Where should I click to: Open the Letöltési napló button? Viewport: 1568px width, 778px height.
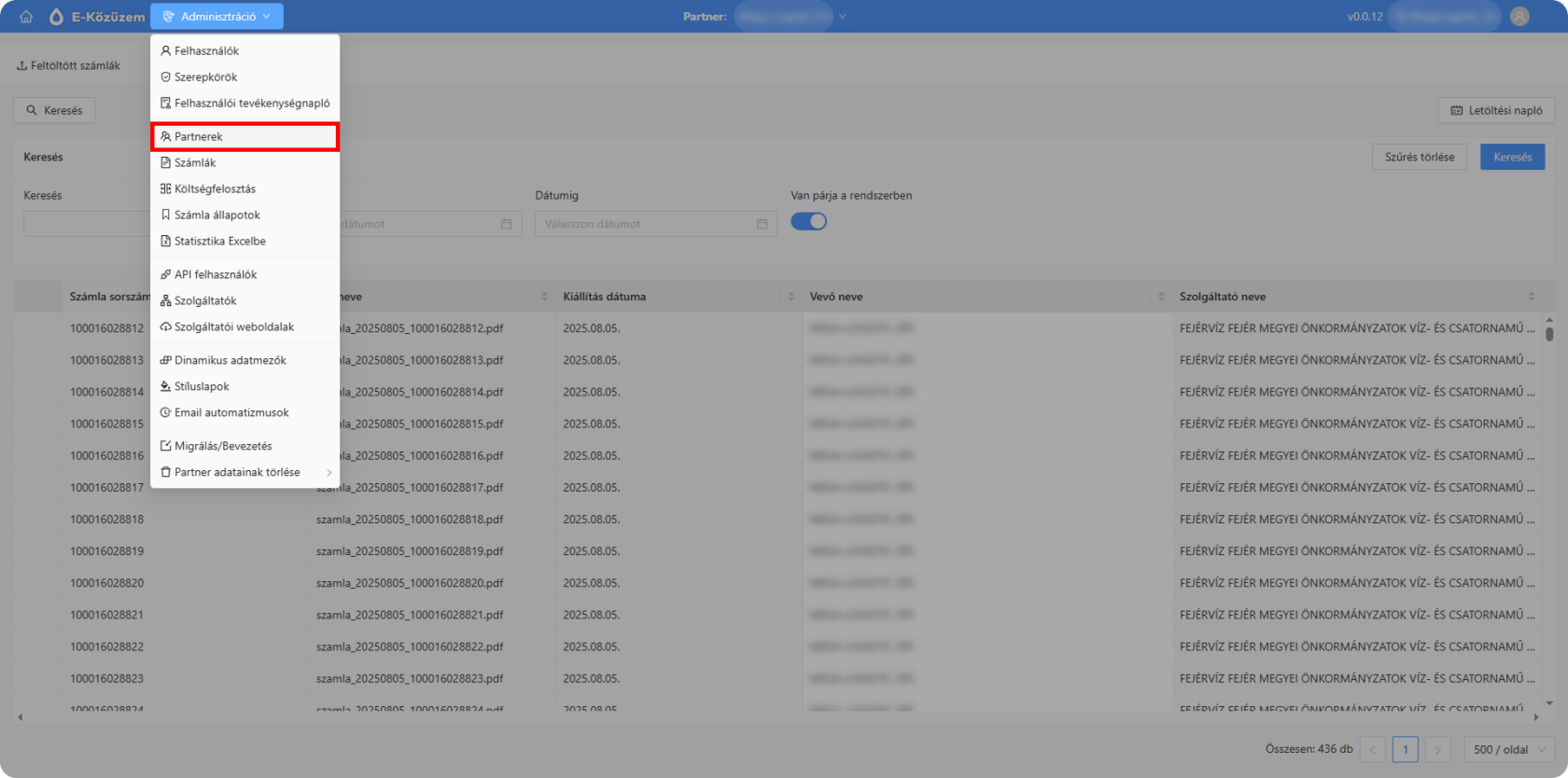(x=1496, y=110)
